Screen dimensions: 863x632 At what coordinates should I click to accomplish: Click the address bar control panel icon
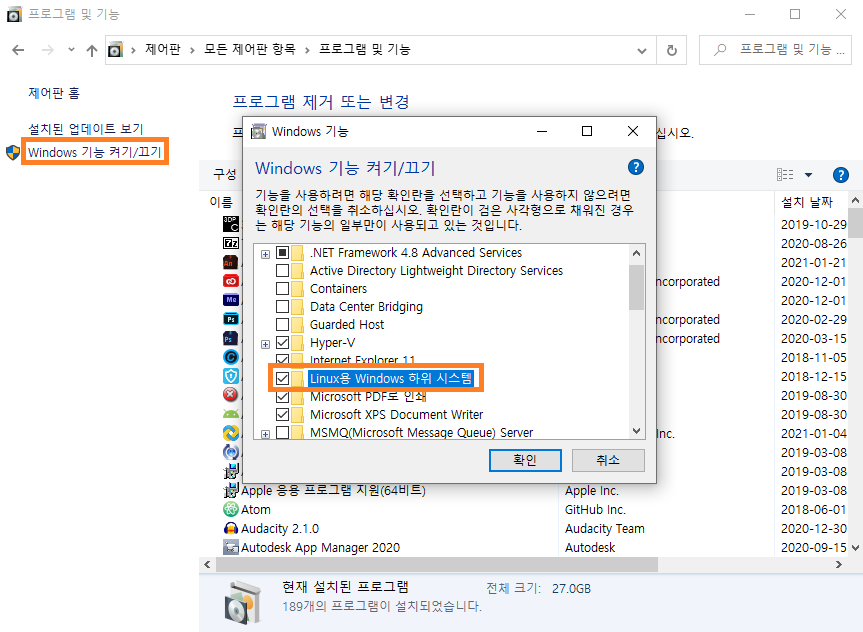click(x=115, y=50)
